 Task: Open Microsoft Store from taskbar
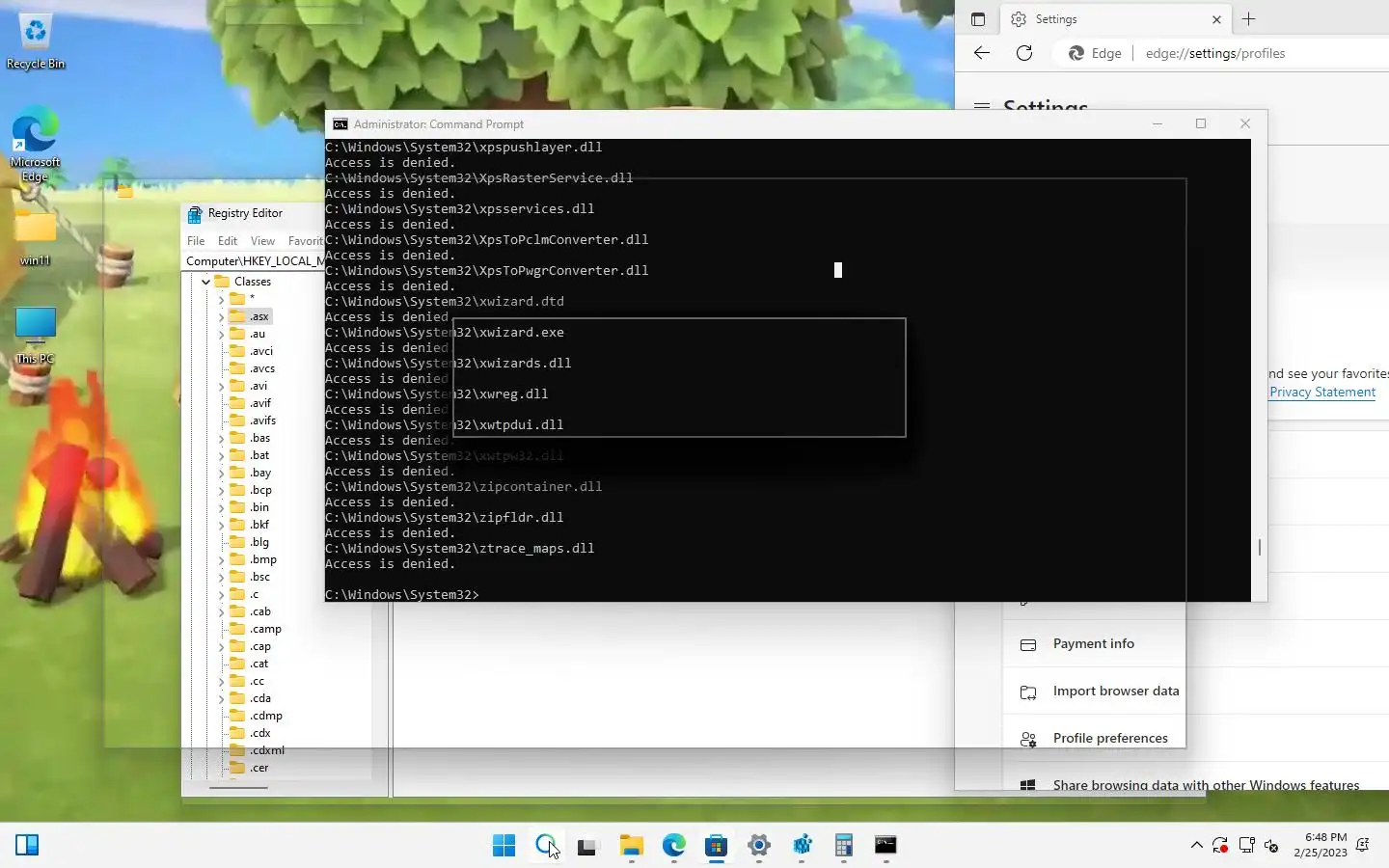(716, 846)
